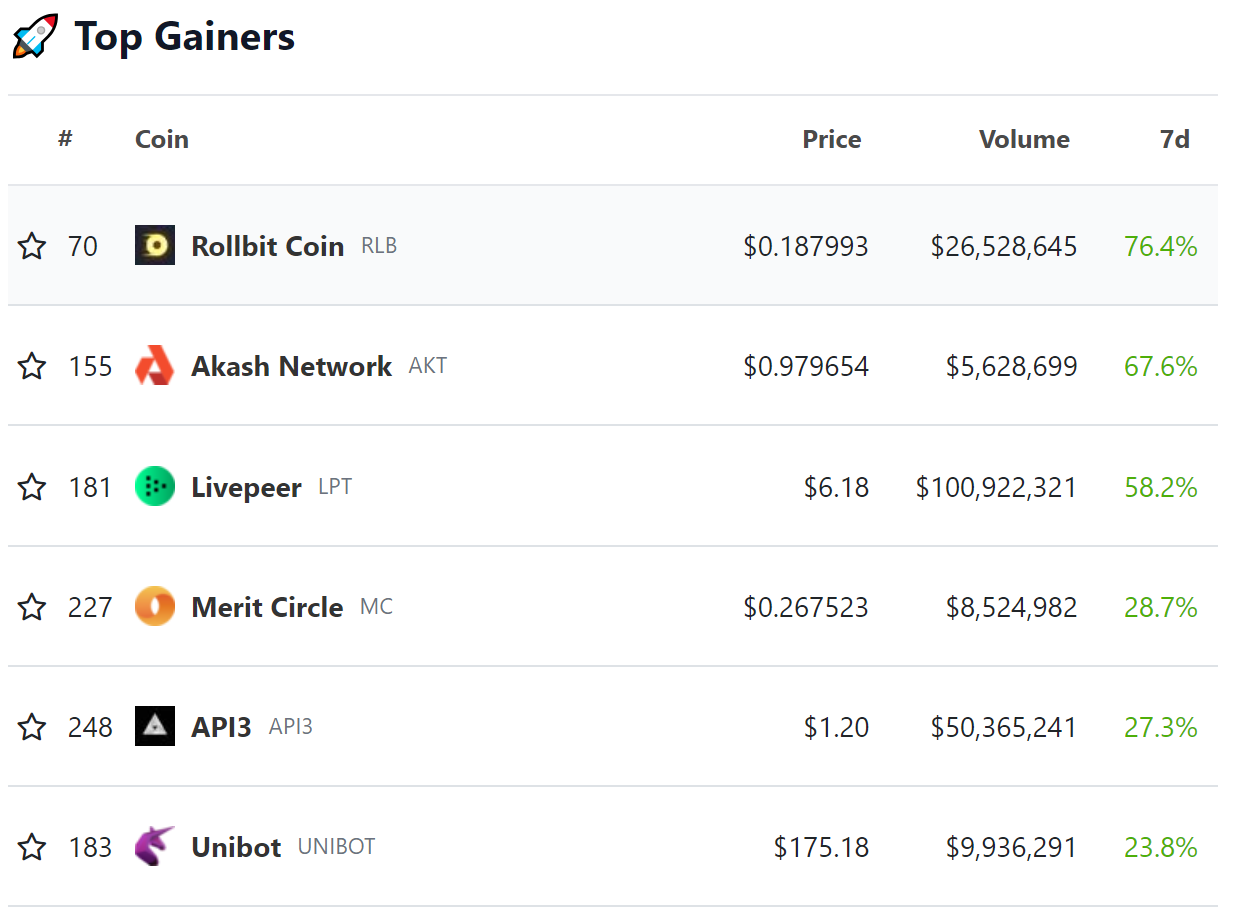This screenshot has width=1244, height=922.
Task: Favorite Rollbit Coin with the star
Action: (32, 246)
